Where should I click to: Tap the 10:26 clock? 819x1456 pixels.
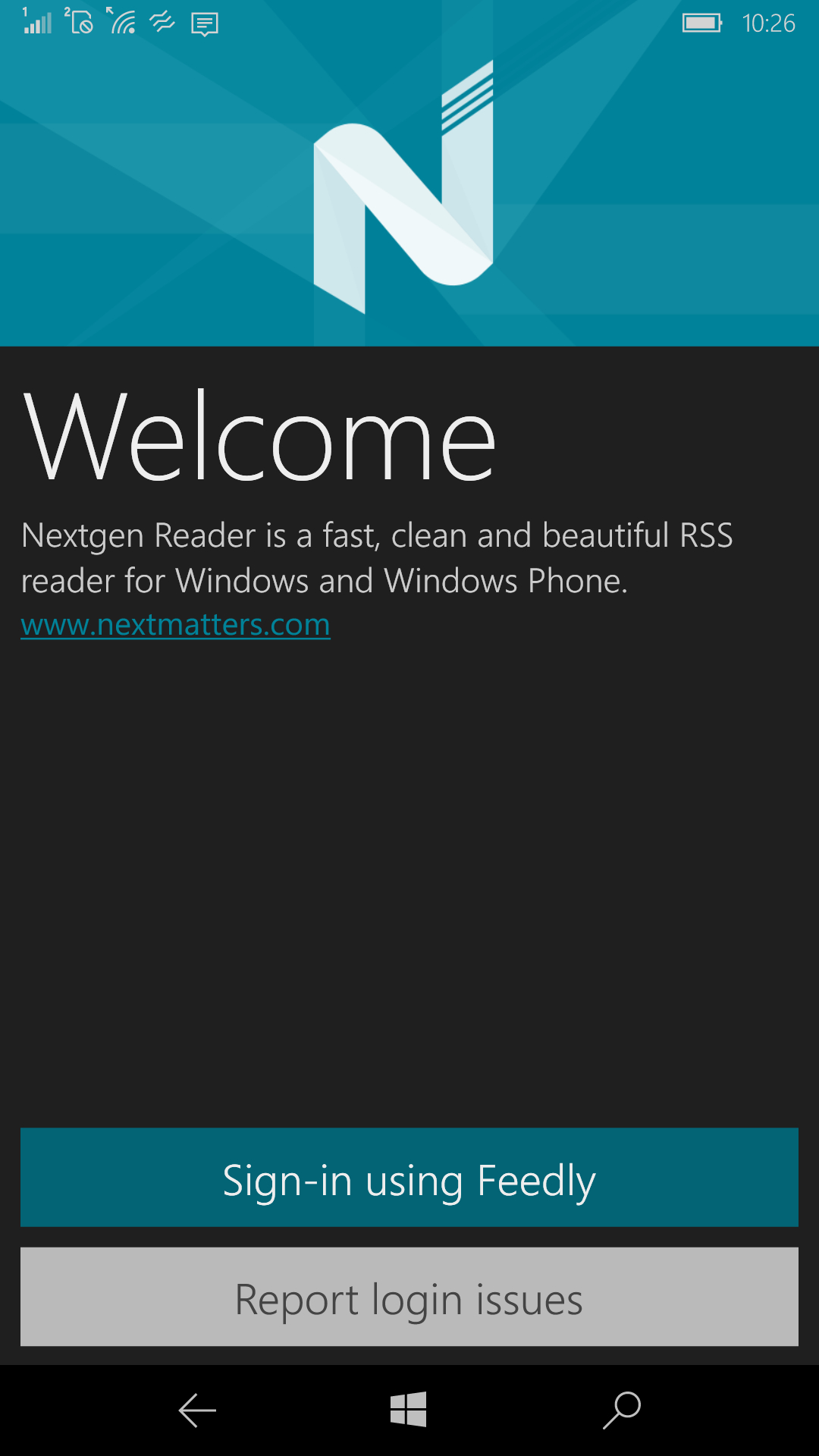(x=768, y=24)
